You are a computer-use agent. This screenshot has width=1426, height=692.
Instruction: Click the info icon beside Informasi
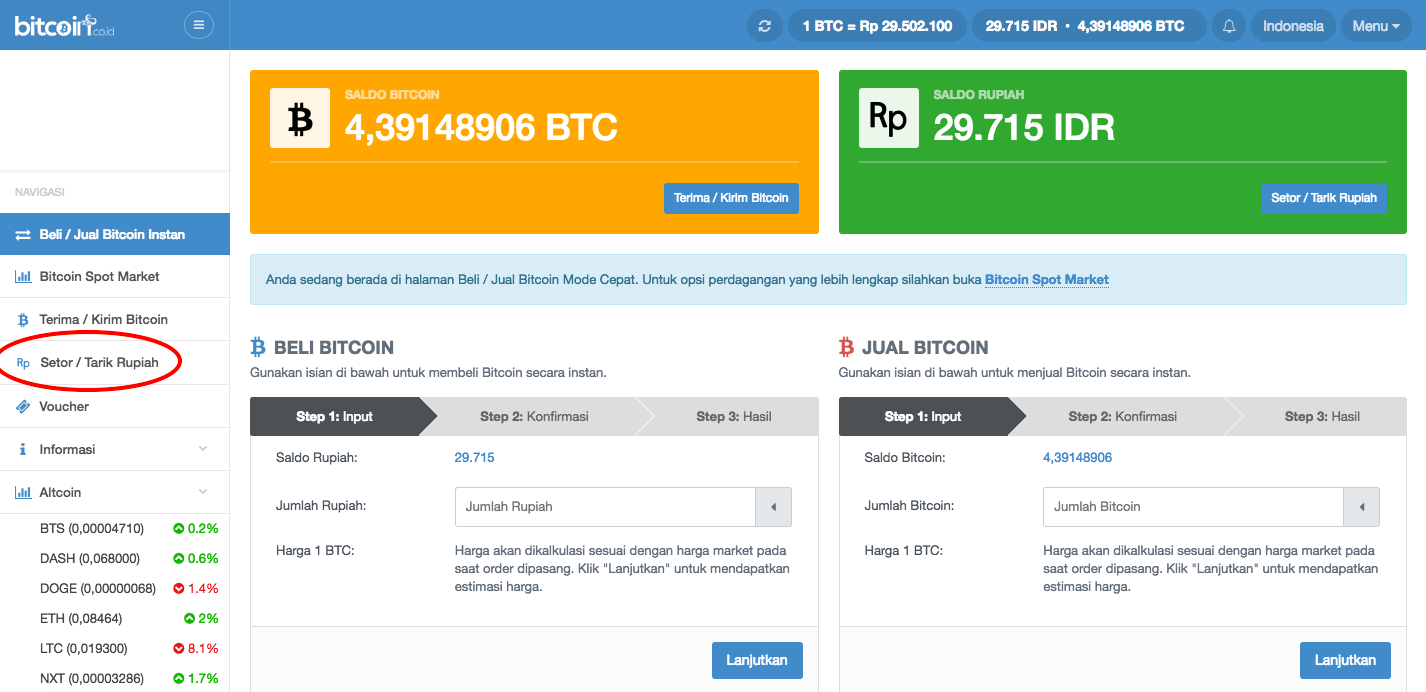[23, 450]
